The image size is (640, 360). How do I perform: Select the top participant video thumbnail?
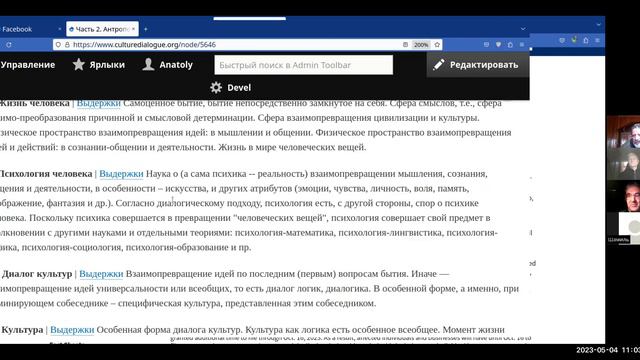[x=623, y=132]
